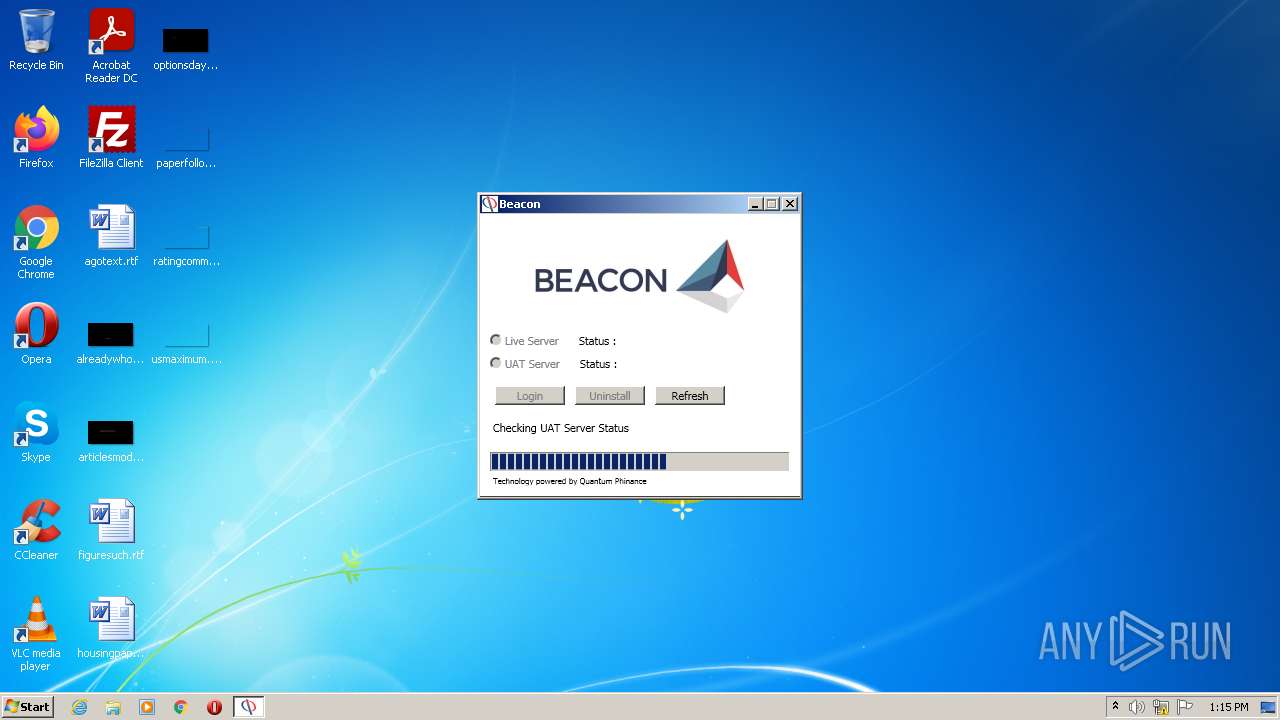Image resolution: width=1280 pixels, height=720 pixels.
Task: Minimize the Beacon window
Action: [x=756, y=204]
